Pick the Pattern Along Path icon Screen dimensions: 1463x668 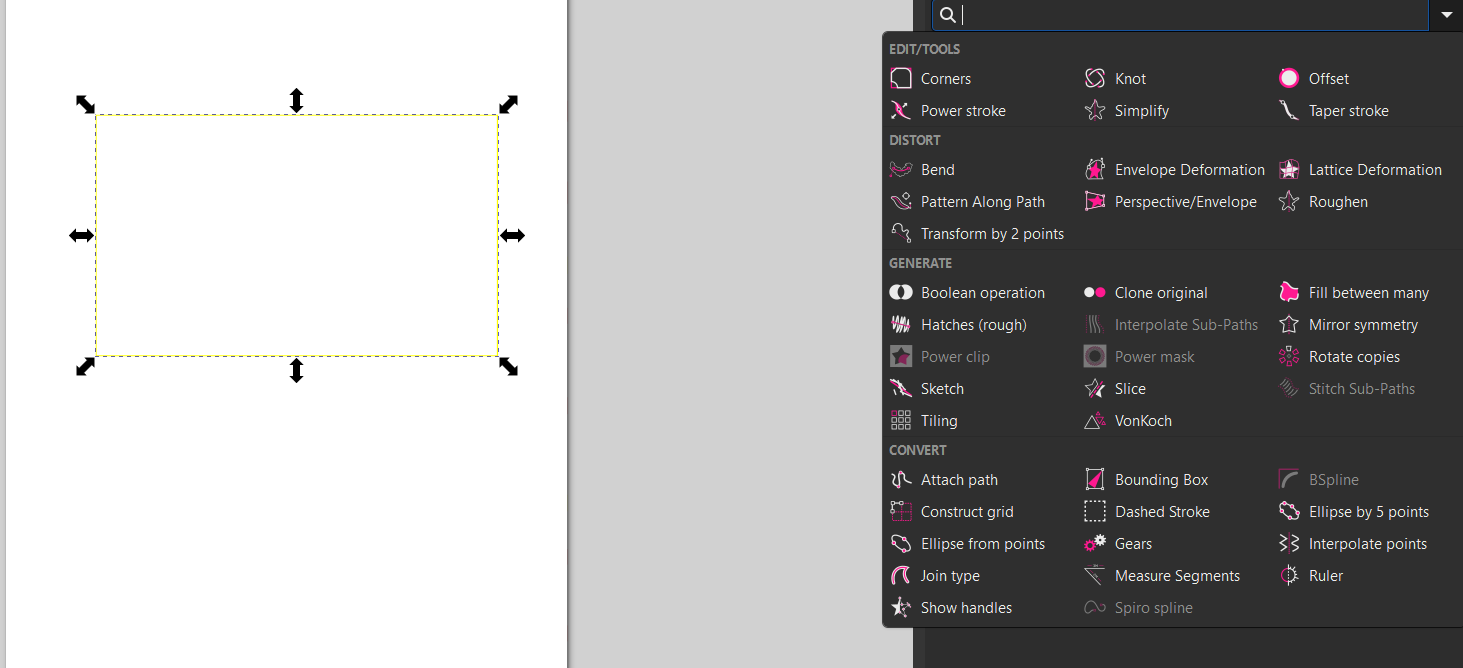pyautogui.click(x=901, y=202)
